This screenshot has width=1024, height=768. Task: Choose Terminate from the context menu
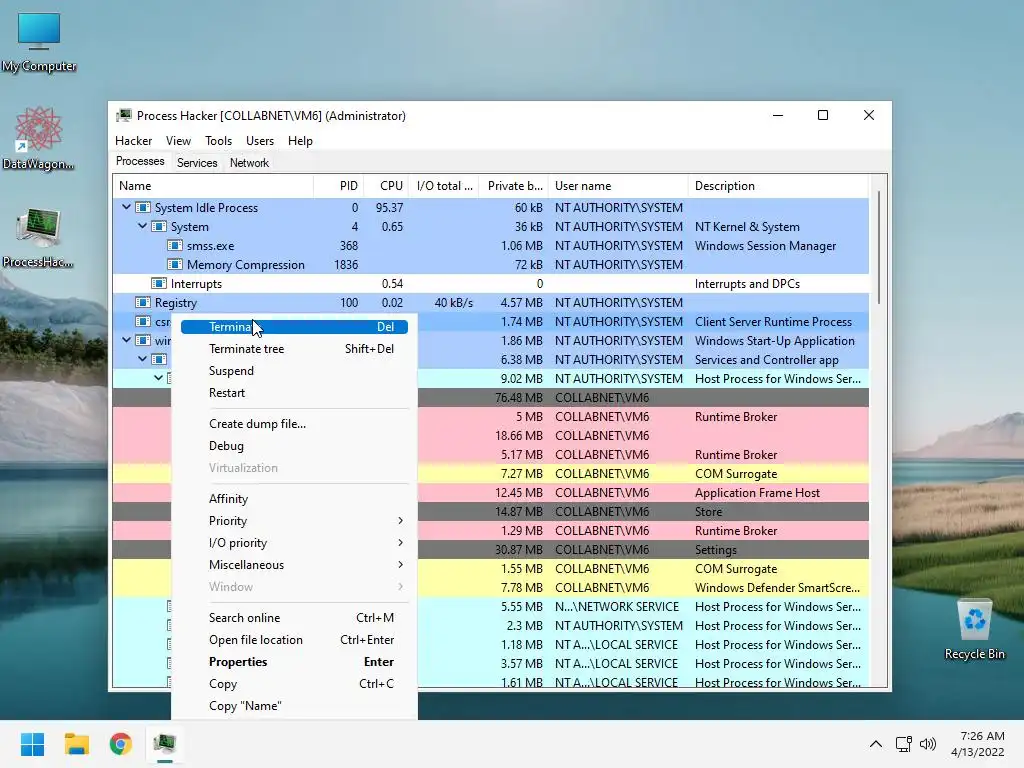(294, 327)
